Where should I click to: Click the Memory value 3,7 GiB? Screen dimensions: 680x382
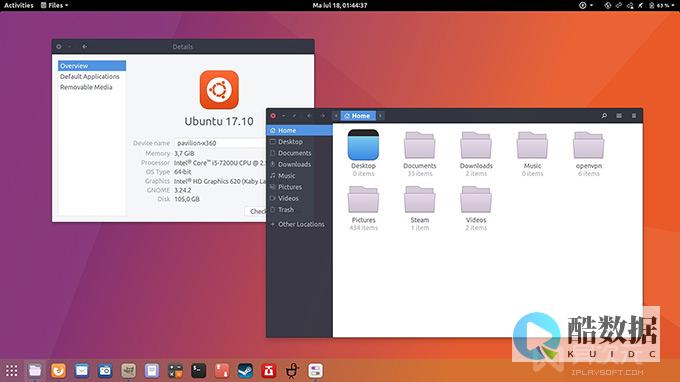pyautogui.click(x=184, y=153)
